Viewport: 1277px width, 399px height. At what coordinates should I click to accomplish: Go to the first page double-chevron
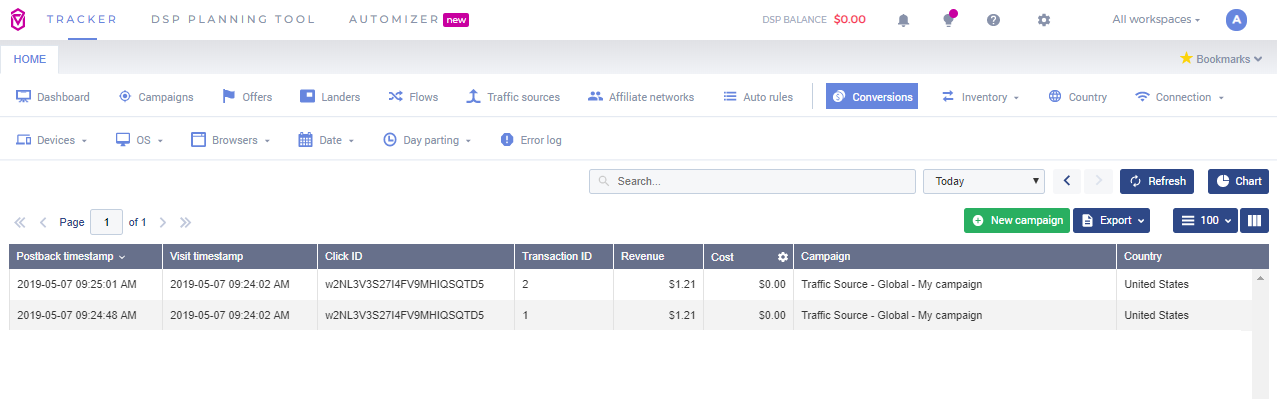coord(20,222)
